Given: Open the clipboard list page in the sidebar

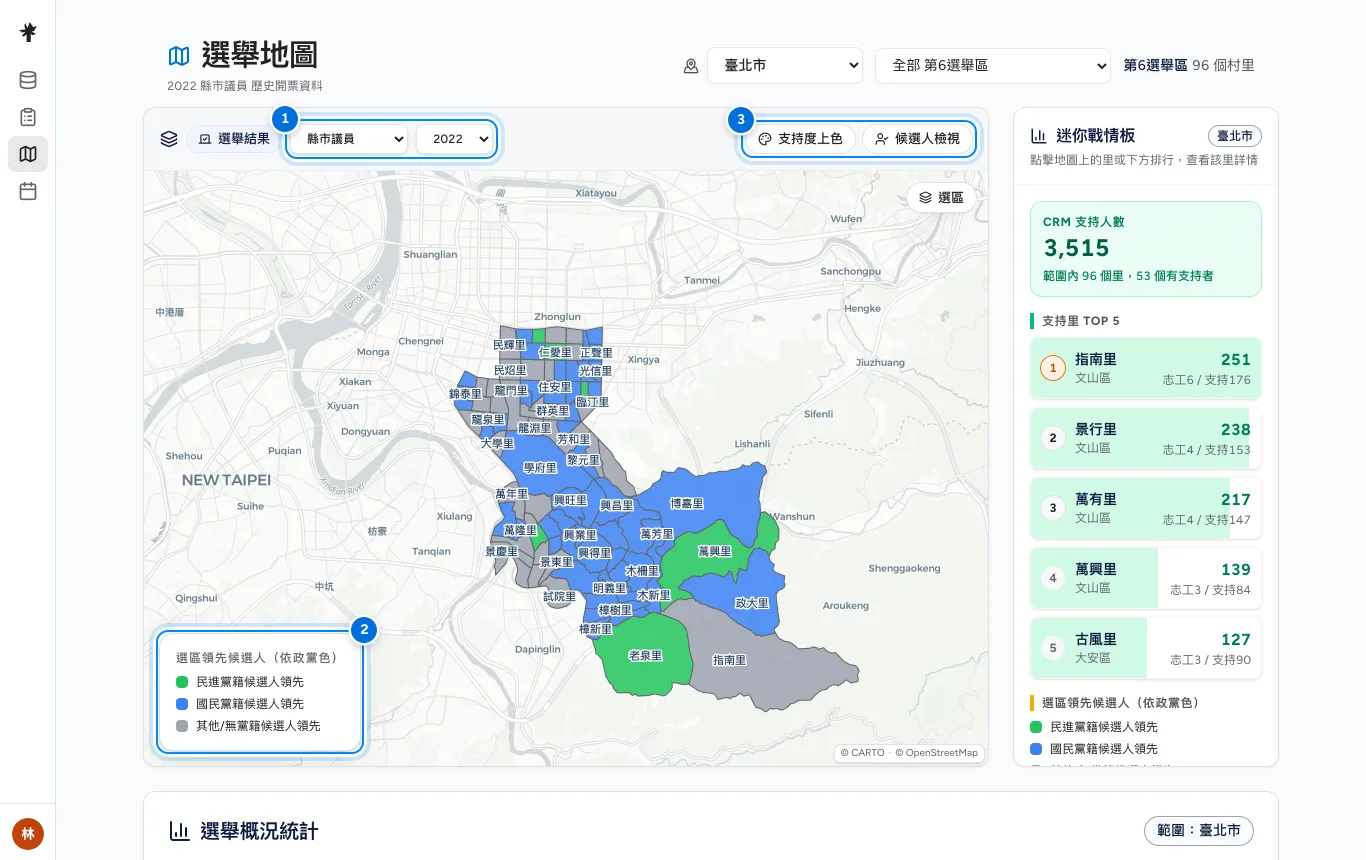Looking at the screenshot, I should (28, 117).
